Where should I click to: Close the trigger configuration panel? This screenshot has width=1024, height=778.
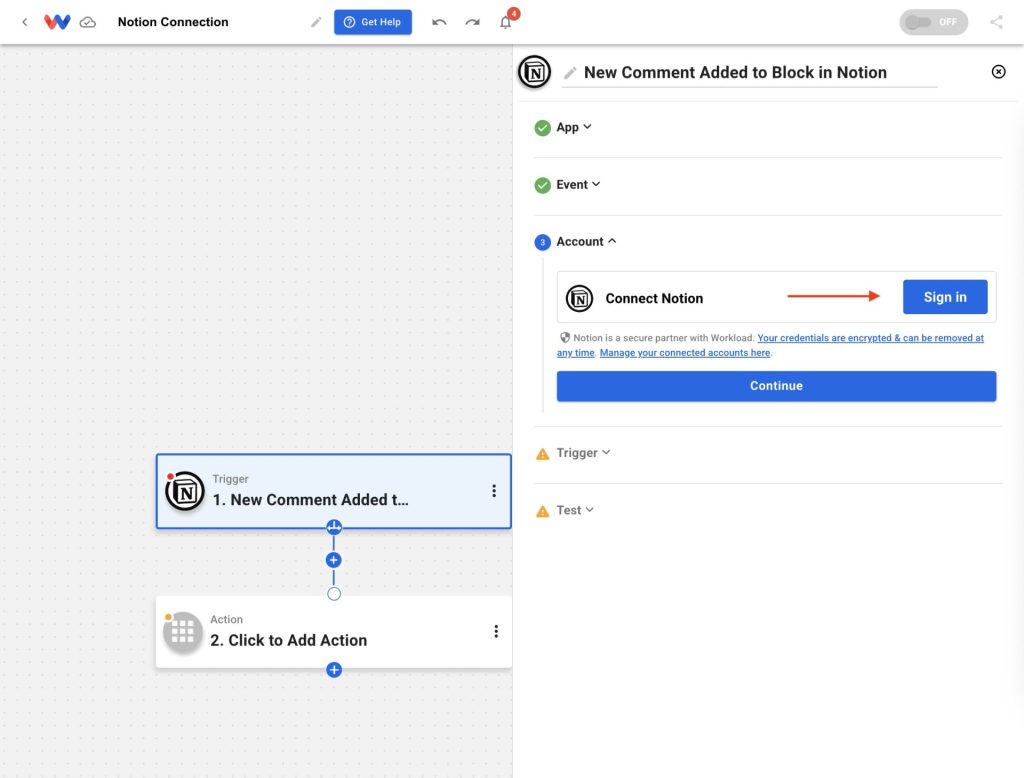tap(998, 72)
